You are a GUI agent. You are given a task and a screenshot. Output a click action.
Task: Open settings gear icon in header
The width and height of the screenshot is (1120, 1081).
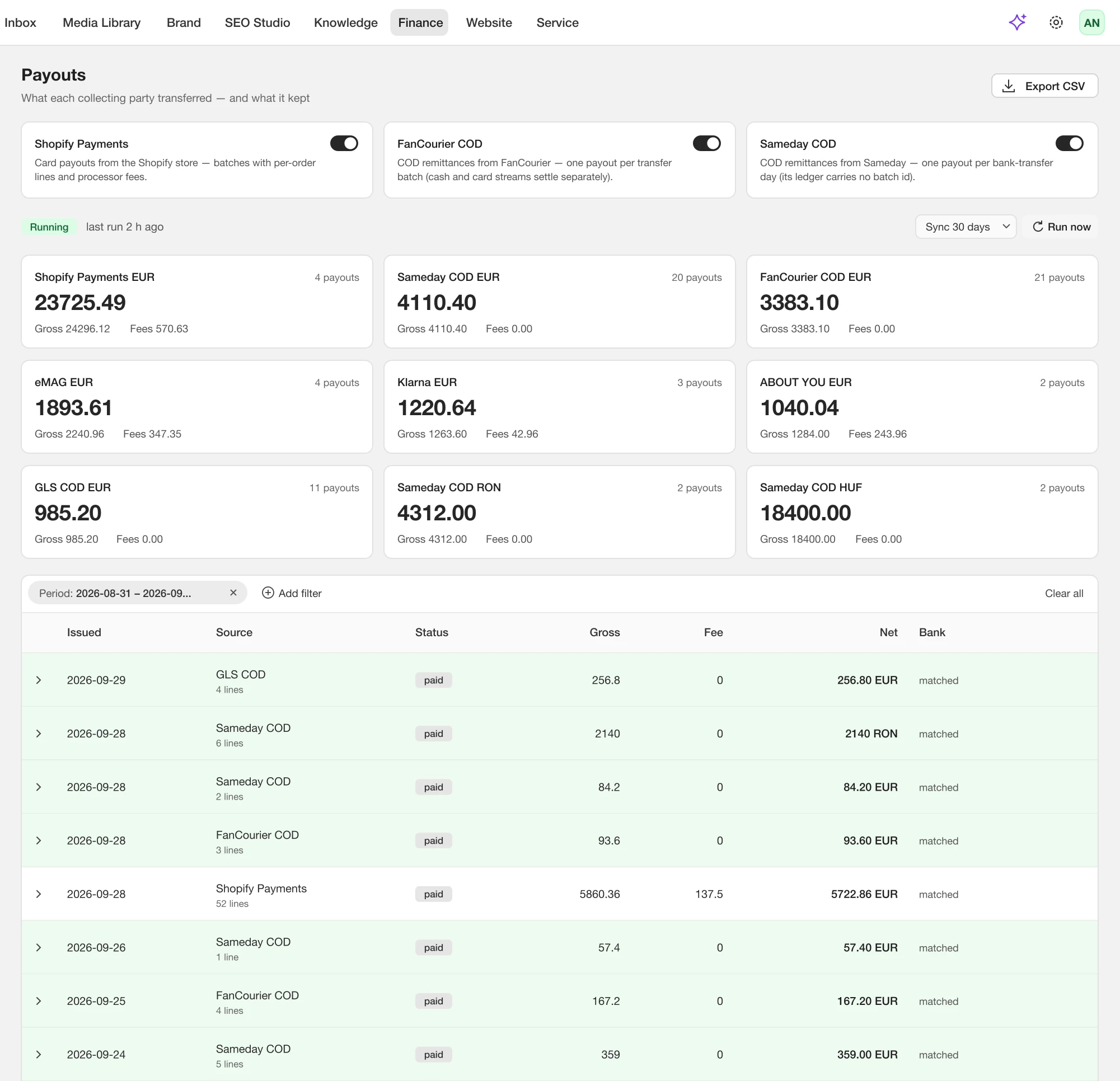click(1056, 22)
